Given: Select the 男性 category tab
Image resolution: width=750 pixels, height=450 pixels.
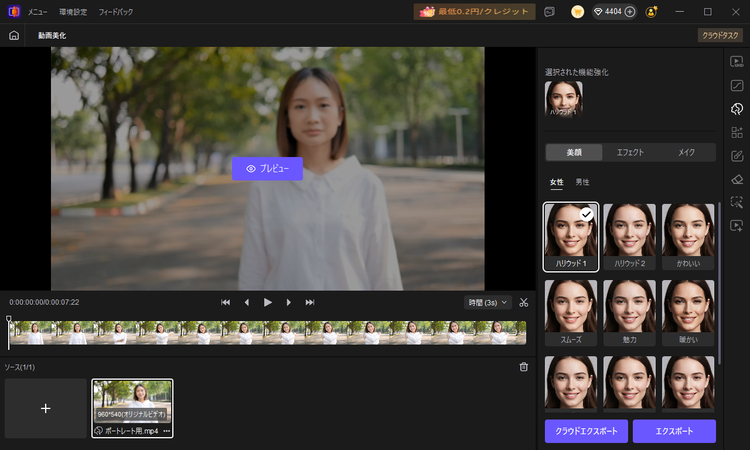Looking at the screenshot, I should pyautogui.click(x=582, y=182).
